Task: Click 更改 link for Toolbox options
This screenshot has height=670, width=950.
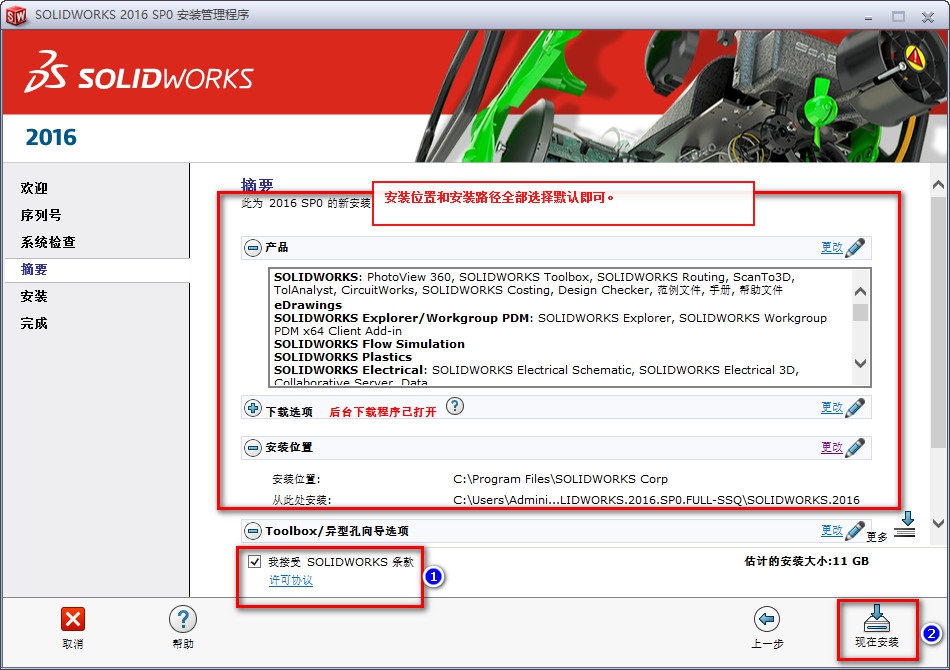Action: 832,531
